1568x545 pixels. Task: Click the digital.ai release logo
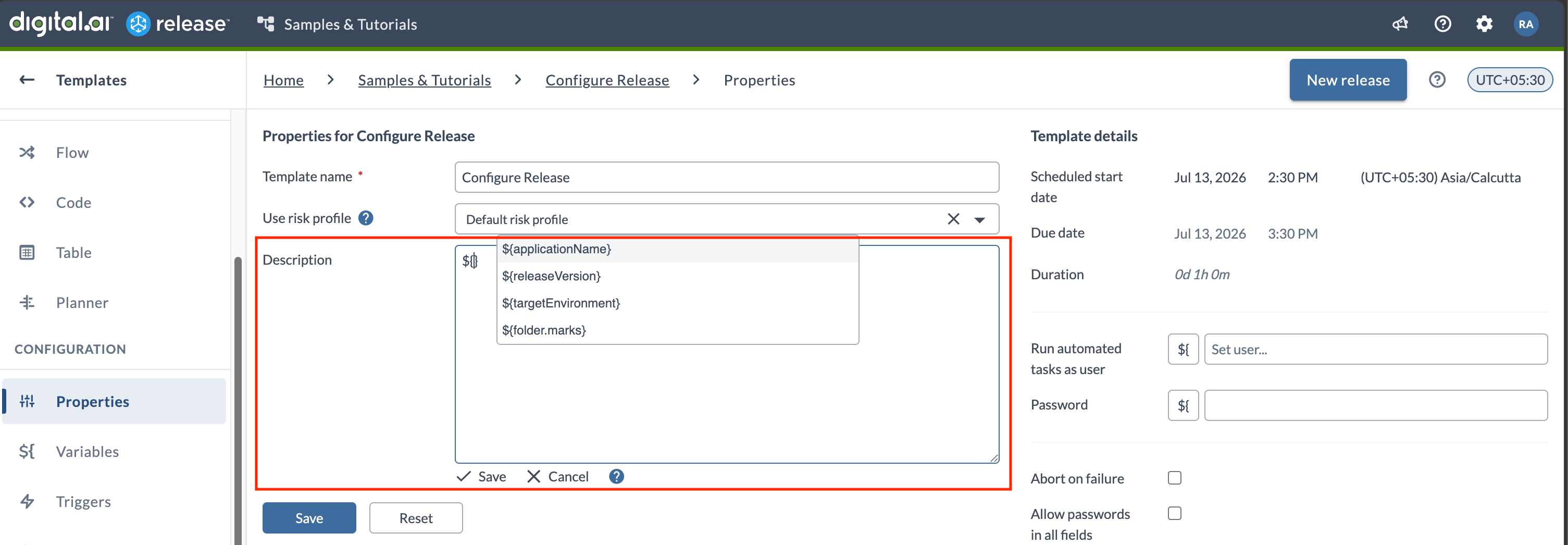tap(119, 24)
